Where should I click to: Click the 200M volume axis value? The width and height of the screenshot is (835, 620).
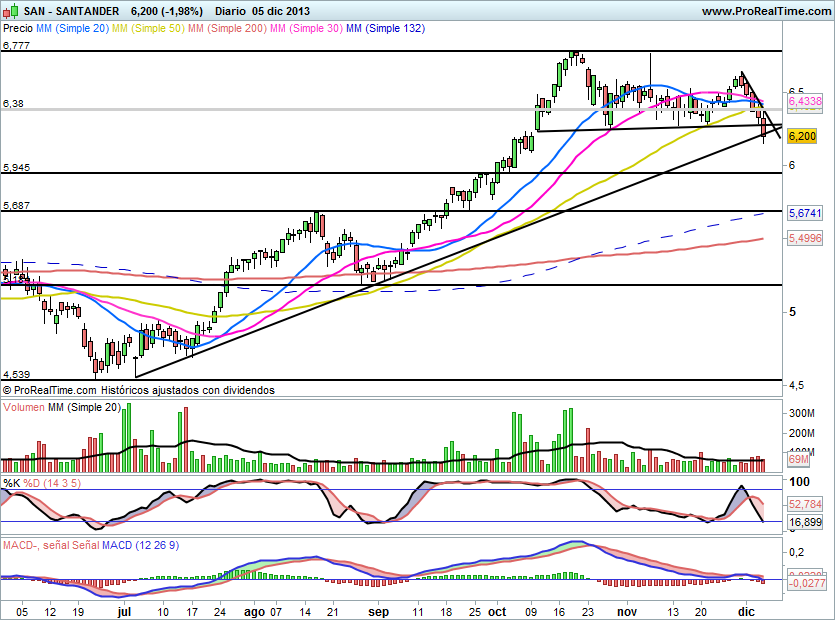(x=802, y=434)
